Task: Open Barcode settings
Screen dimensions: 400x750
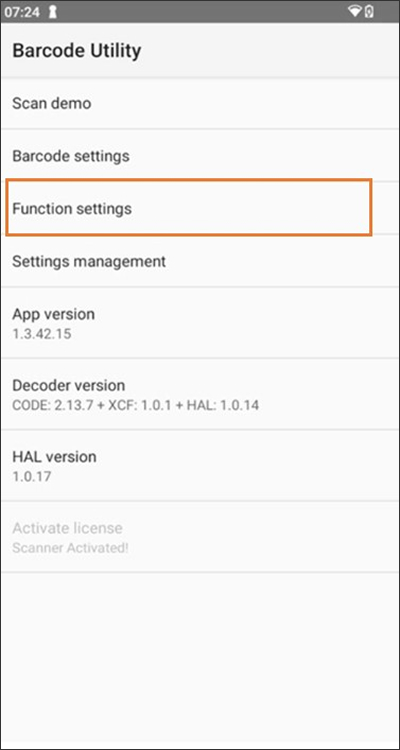Action: click(x=200, y=155)
